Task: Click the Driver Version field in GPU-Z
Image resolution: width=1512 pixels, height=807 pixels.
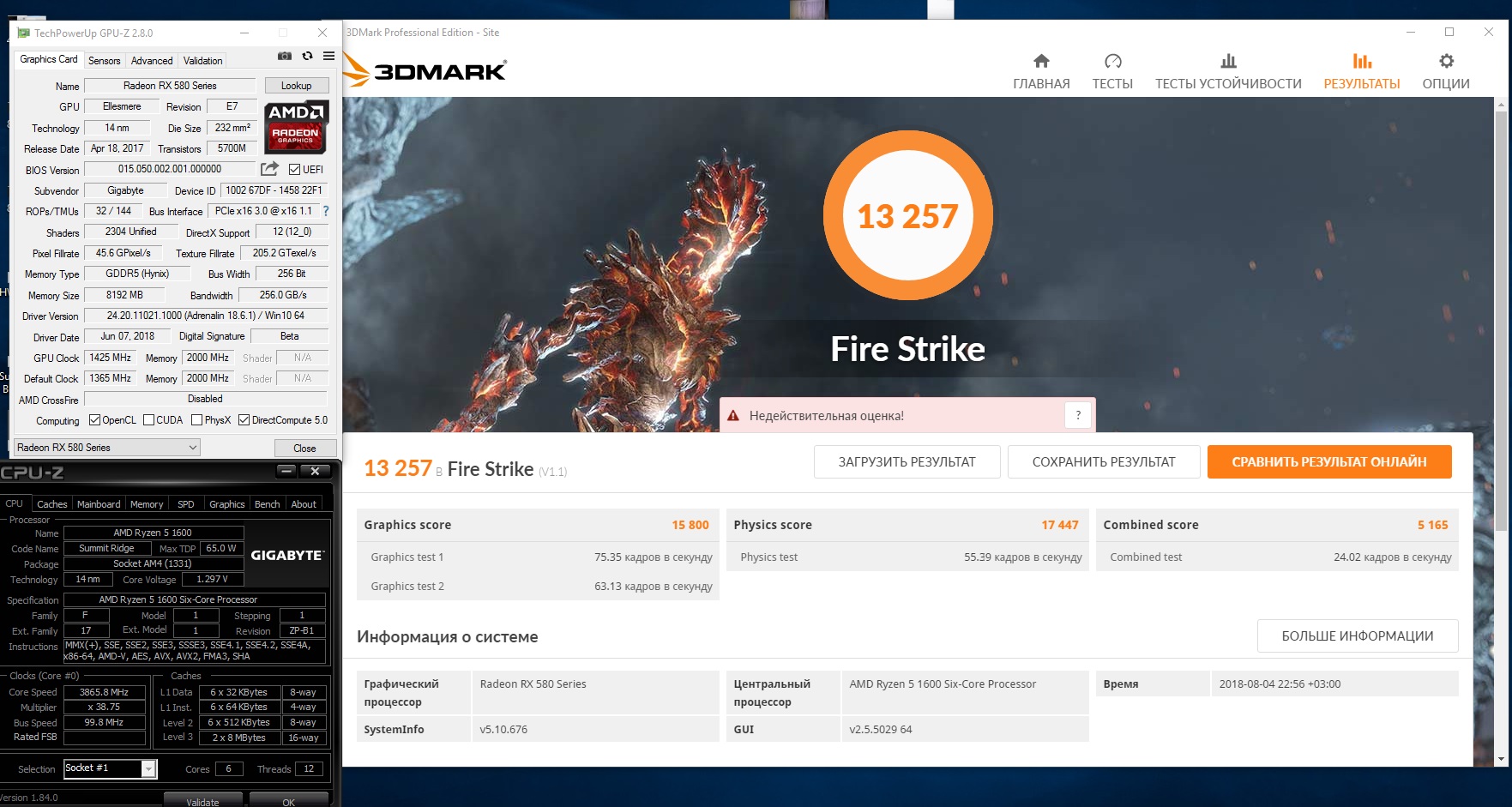Action: point(206,316)
